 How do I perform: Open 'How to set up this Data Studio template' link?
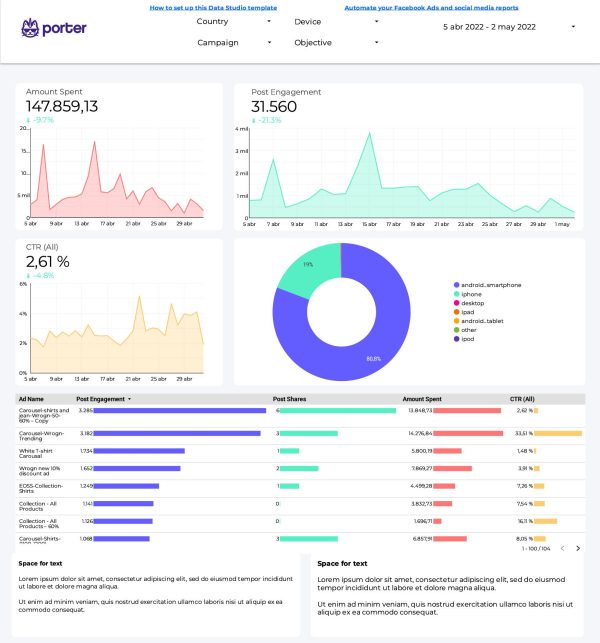(213, 7)
